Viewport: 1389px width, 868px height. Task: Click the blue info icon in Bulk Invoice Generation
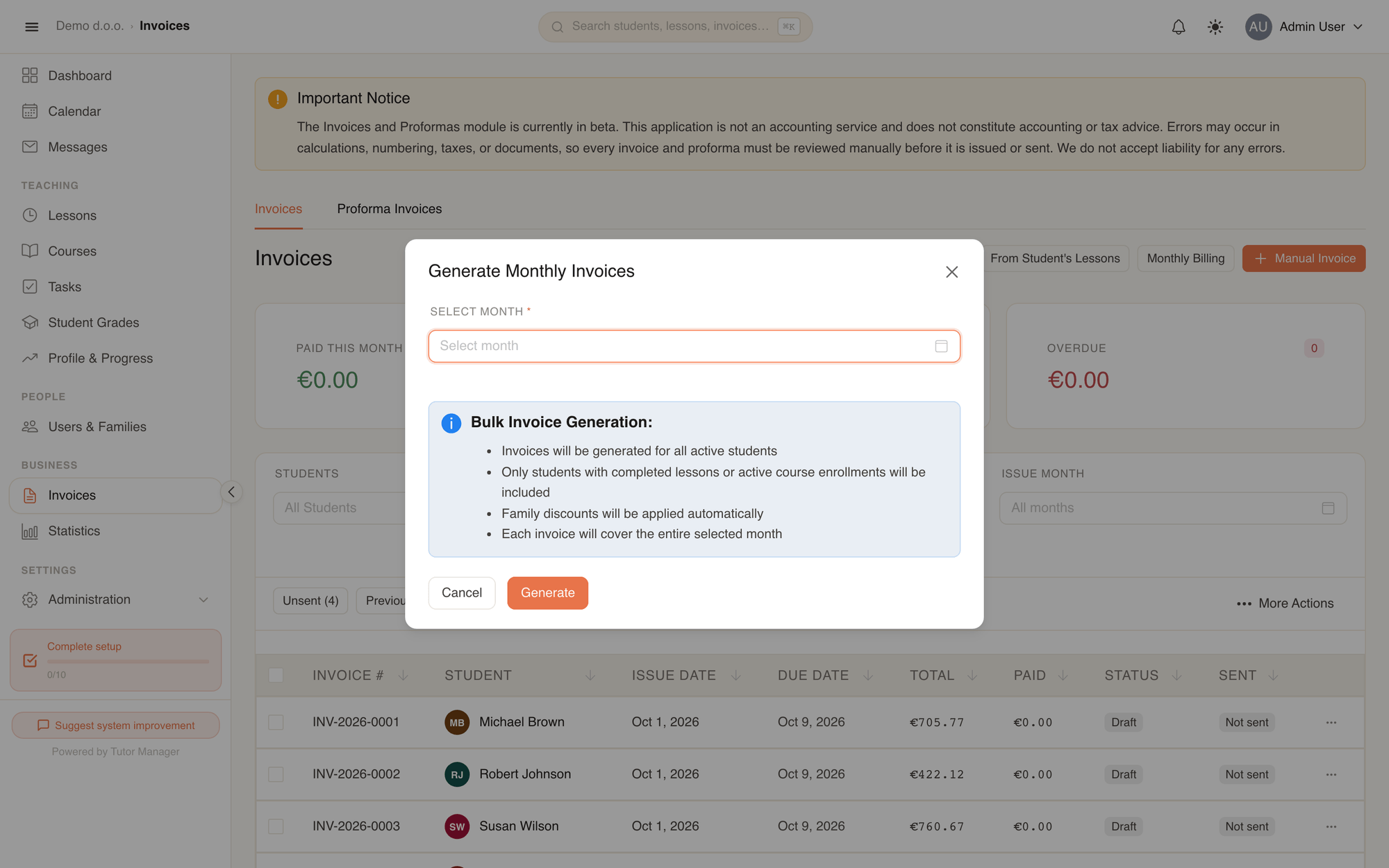tap(451, 423)
